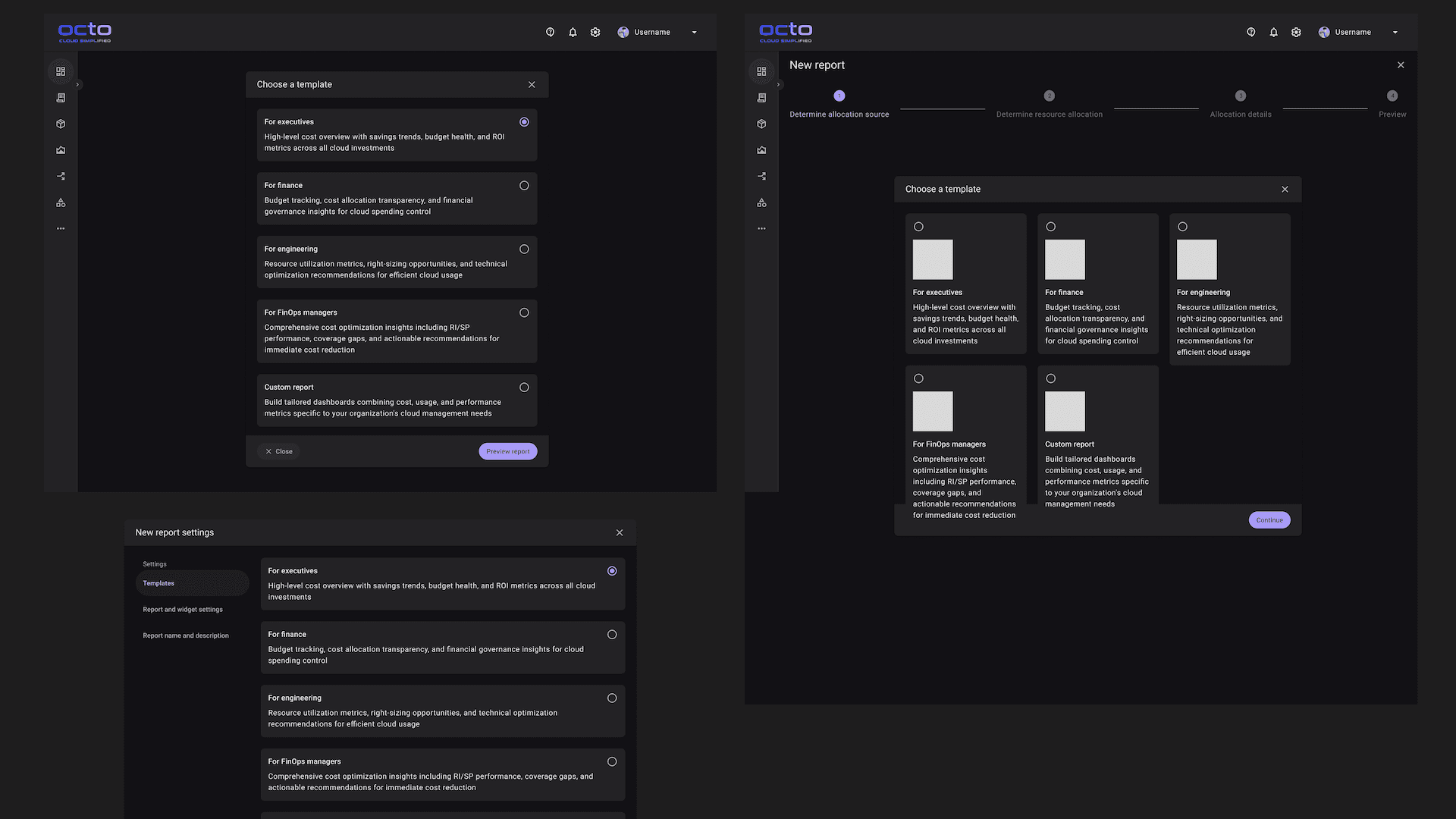Click Determine resource allocation step circle
This screenshot has height=819, width=1456.
pyautogui.click(x=1049, y=96)
